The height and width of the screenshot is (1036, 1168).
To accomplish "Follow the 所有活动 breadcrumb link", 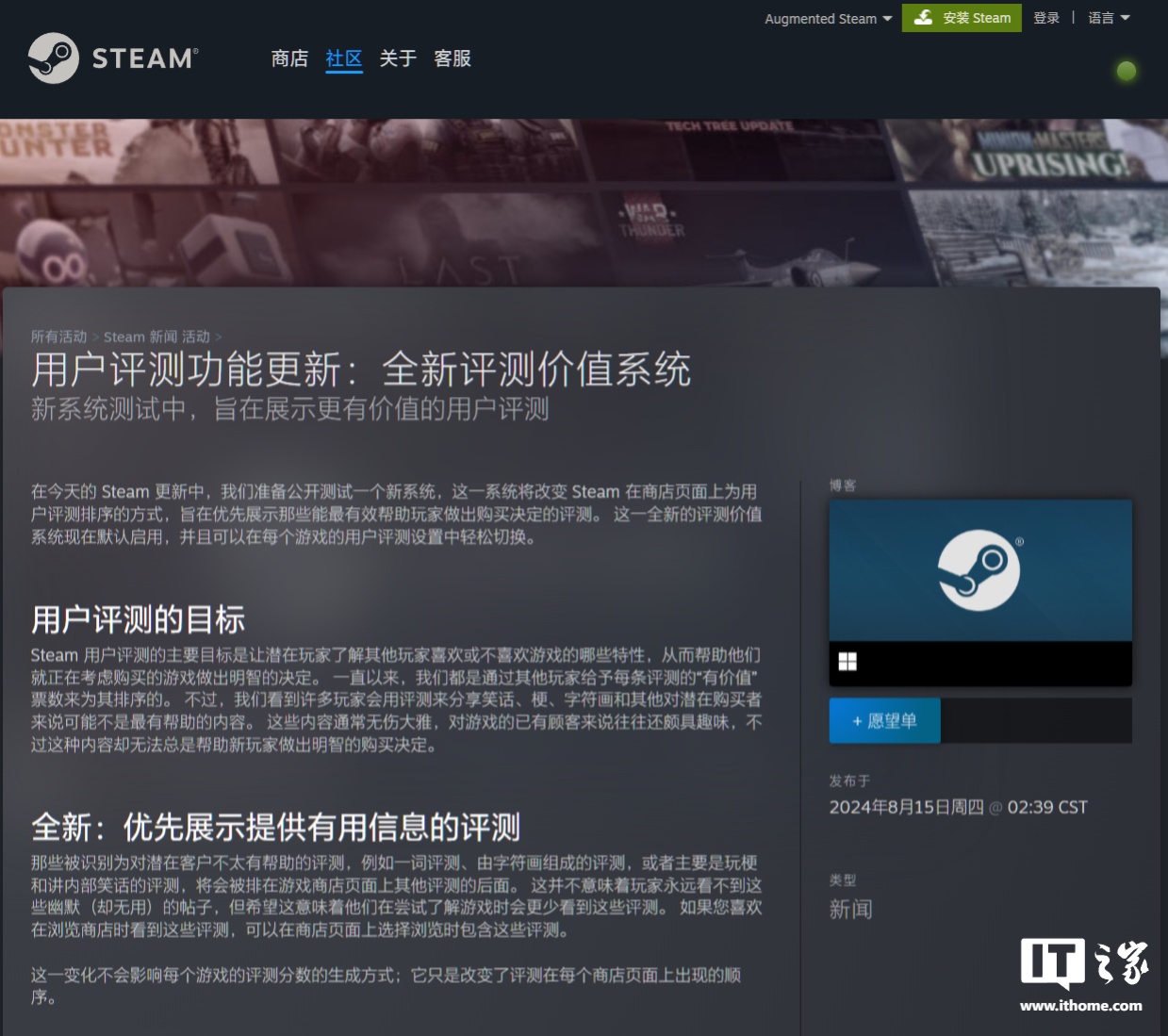I will click(59, 337).
